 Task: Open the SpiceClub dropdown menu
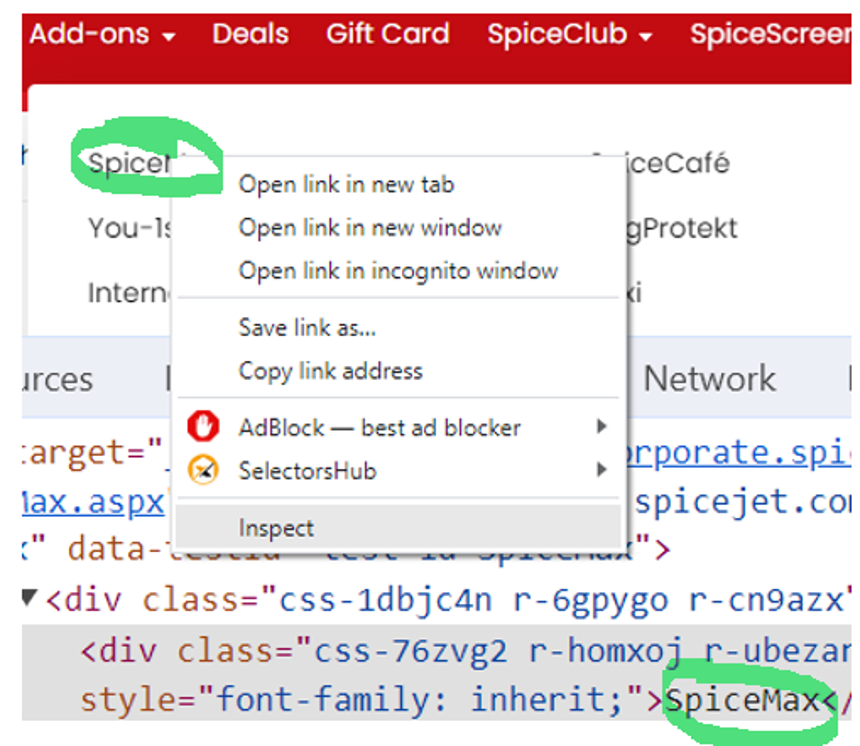(569, 34)
